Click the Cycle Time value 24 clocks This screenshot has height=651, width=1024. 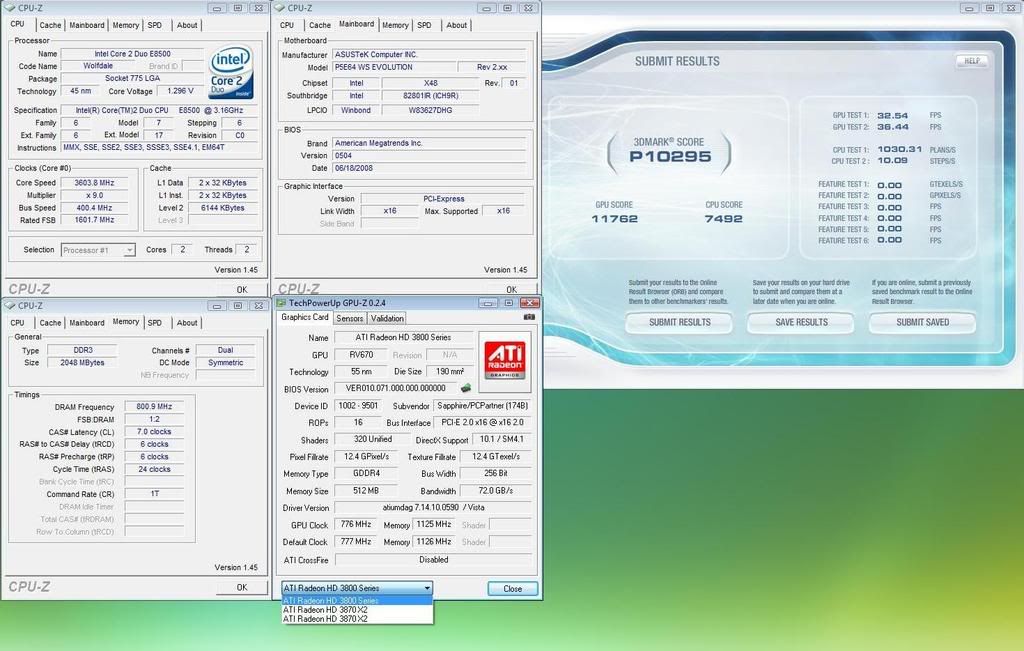[x=154, y=469]
